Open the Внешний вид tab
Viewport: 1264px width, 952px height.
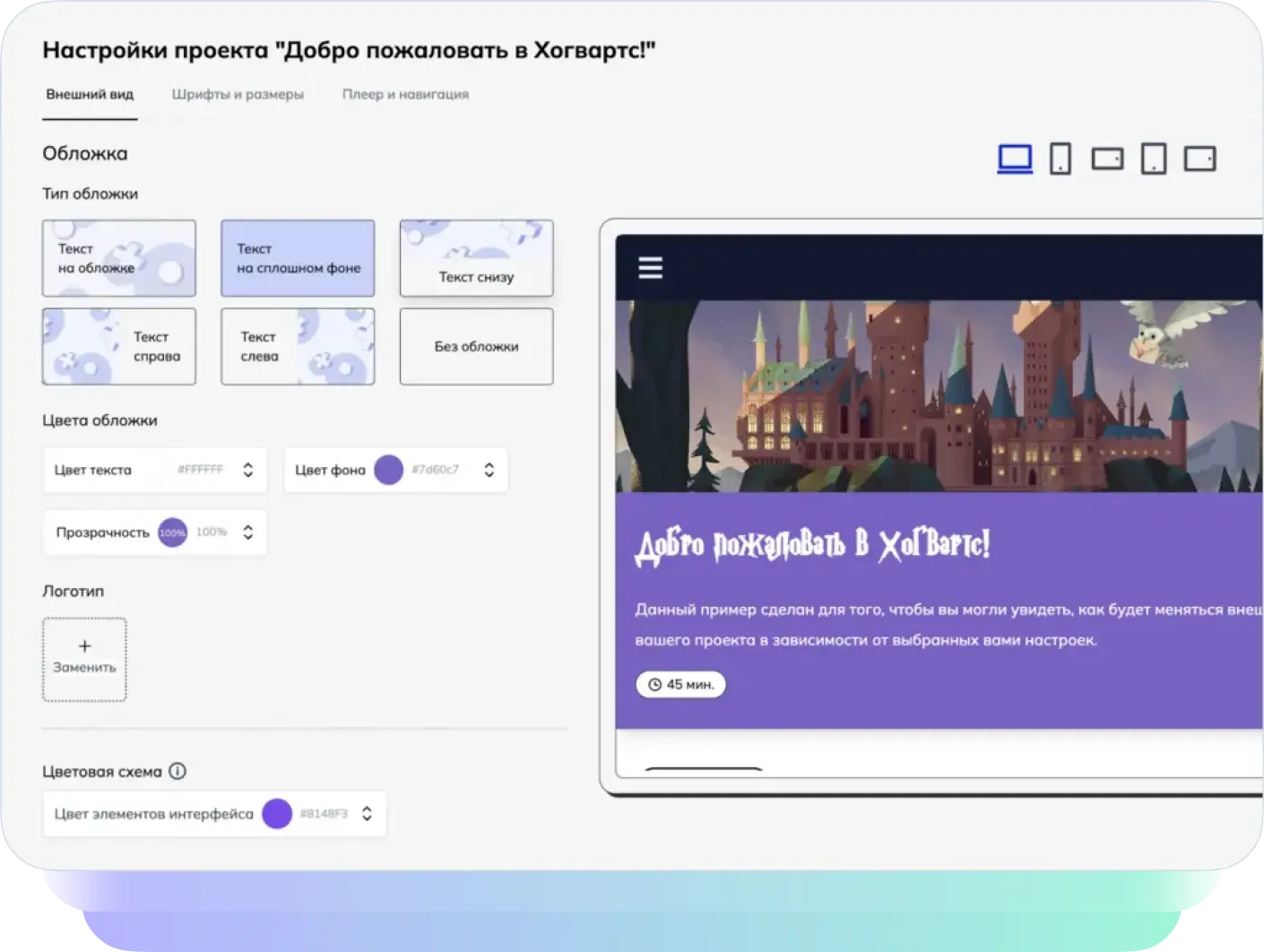pos(90,94)
